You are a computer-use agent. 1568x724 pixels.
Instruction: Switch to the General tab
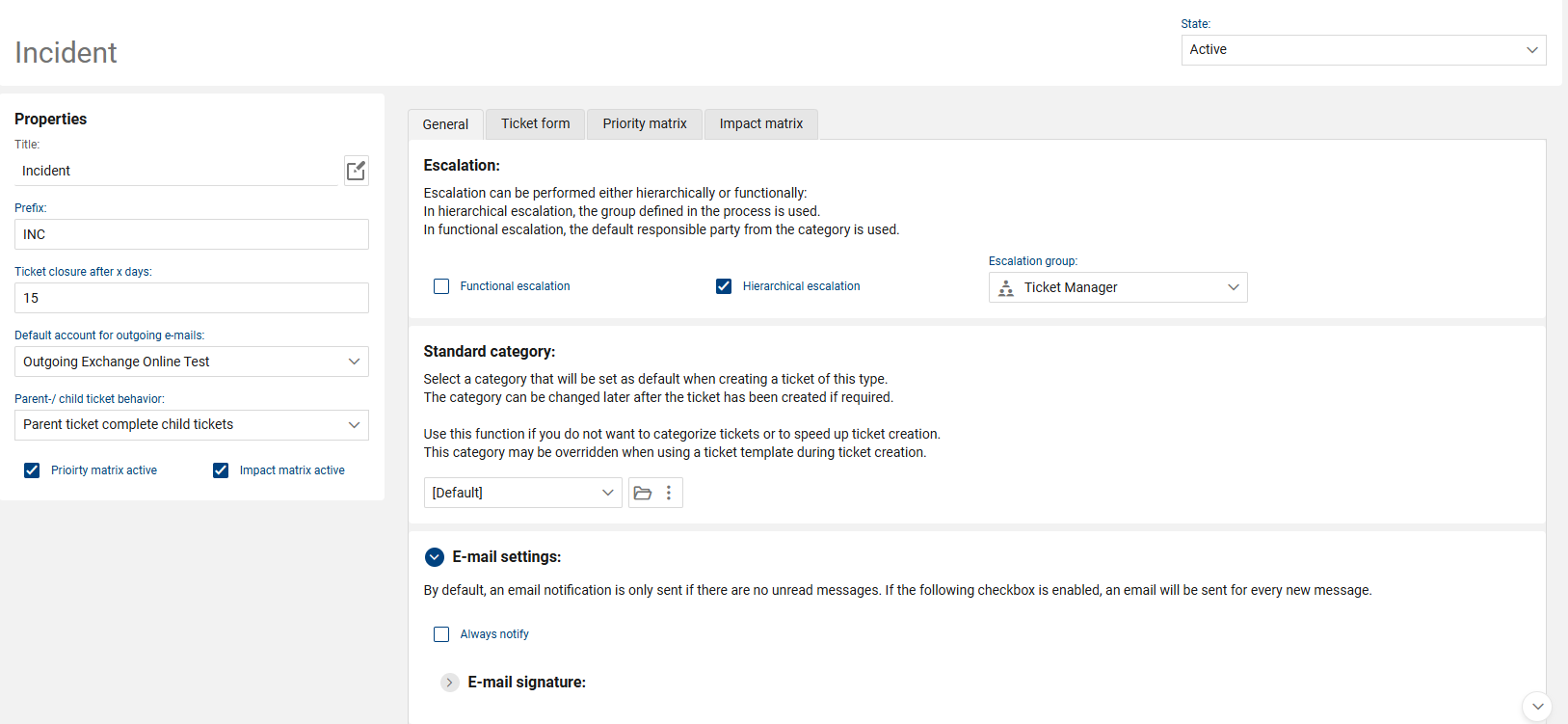(x=445, y=124)
